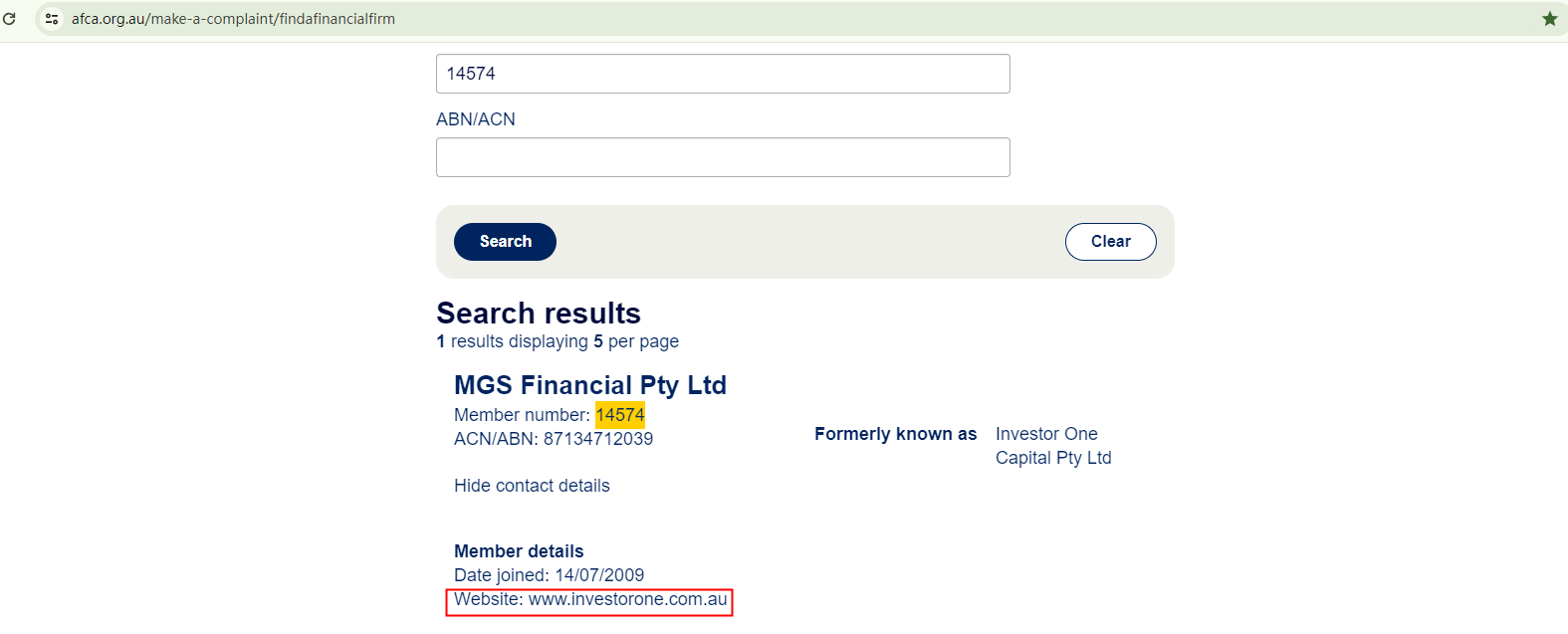Click the Date joined 14/07/2009 text
This screenshot has height=634, width=1568.
(549, 575)
